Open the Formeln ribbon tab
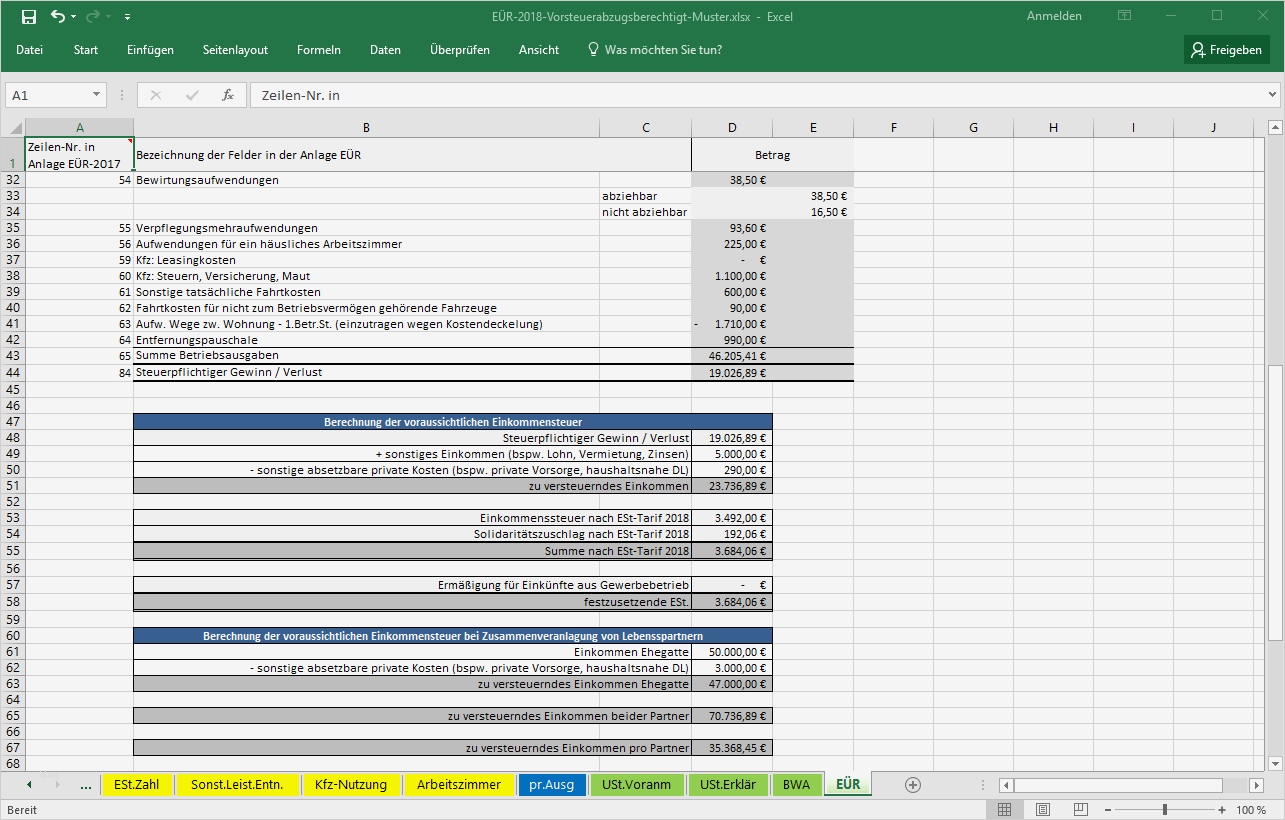Image resolution: width=1285 pixels, height=820 pixels. 318,50
